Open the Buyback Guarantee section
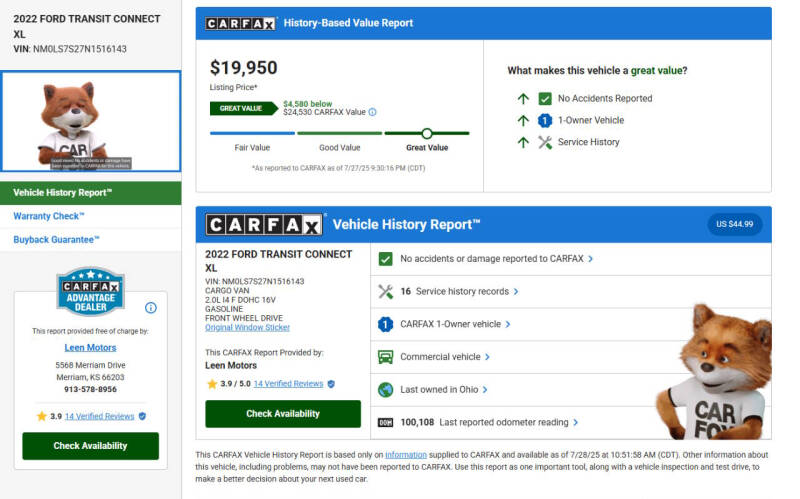The image size is (800, 499). [x=57, y=240]
